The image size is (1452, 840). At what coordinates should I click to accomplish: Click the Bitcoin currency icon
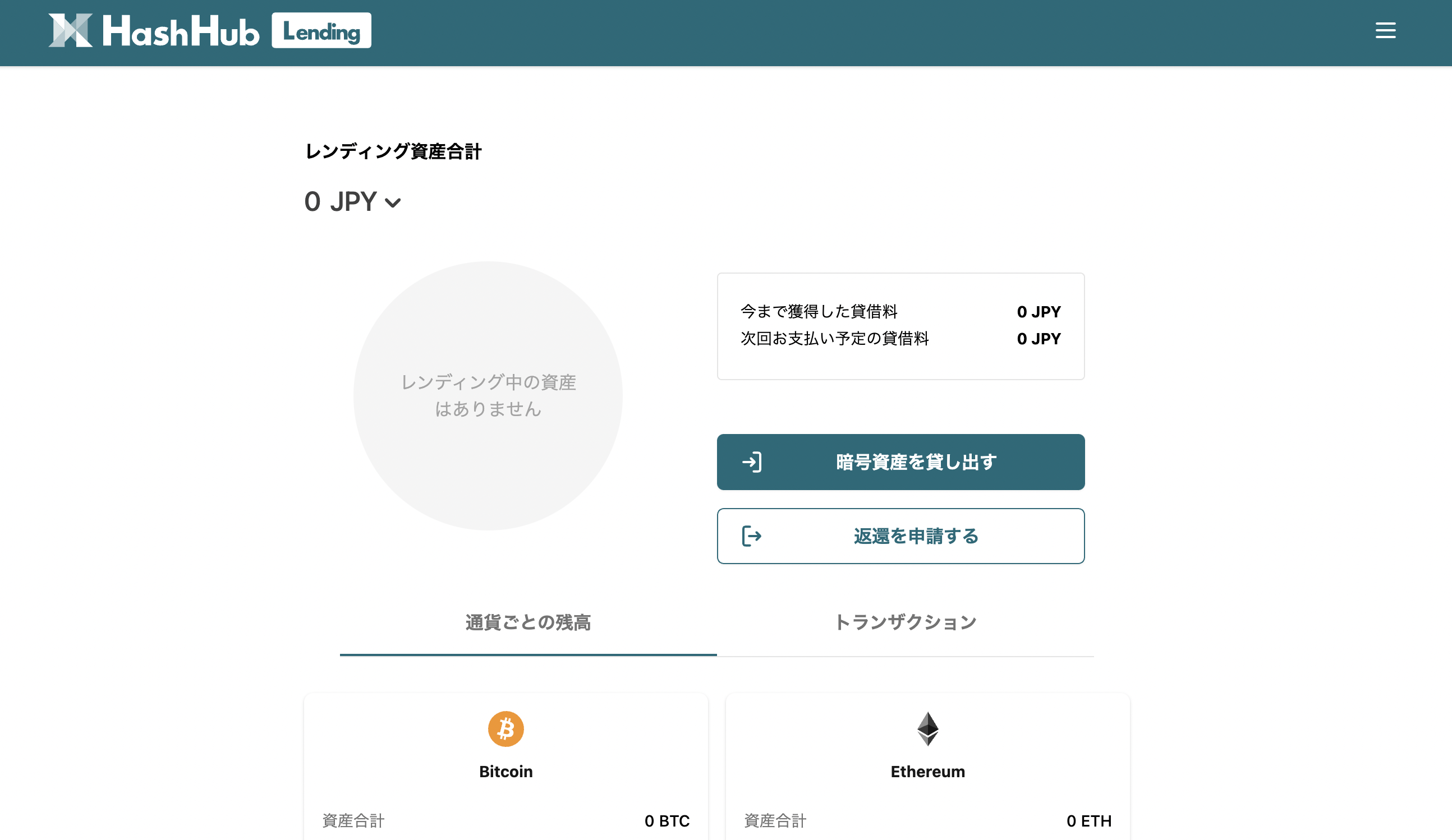[506, 728]
